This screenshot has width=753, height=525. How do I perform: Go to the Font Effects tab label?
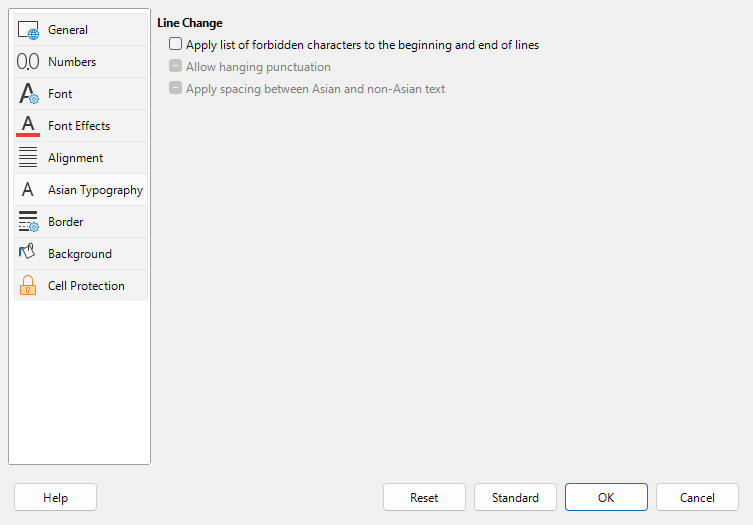[x=79, y=126]
